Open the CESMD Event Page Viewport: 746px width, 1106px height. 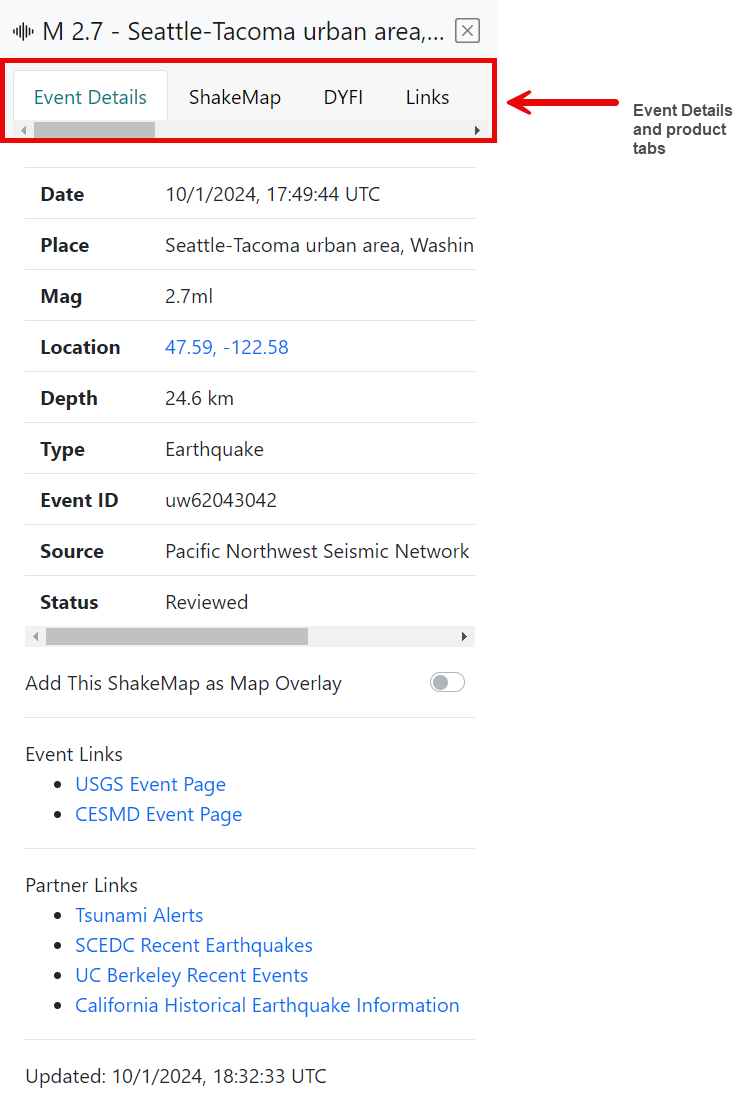tap(158, 814)
